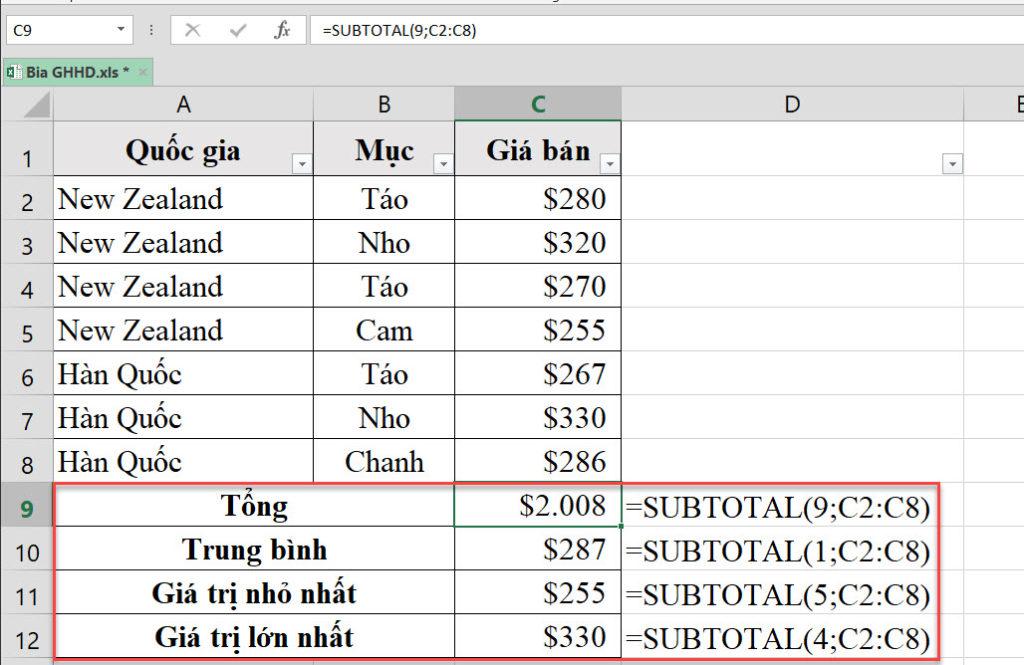Click the fx Insert Function icon
Image resolution: width=1024 pixels, height=665 pixels.
point(283,29)
